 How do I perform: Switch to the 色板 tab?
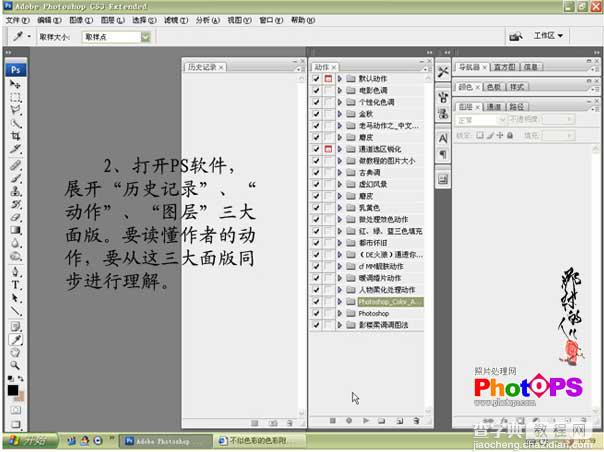493,87
